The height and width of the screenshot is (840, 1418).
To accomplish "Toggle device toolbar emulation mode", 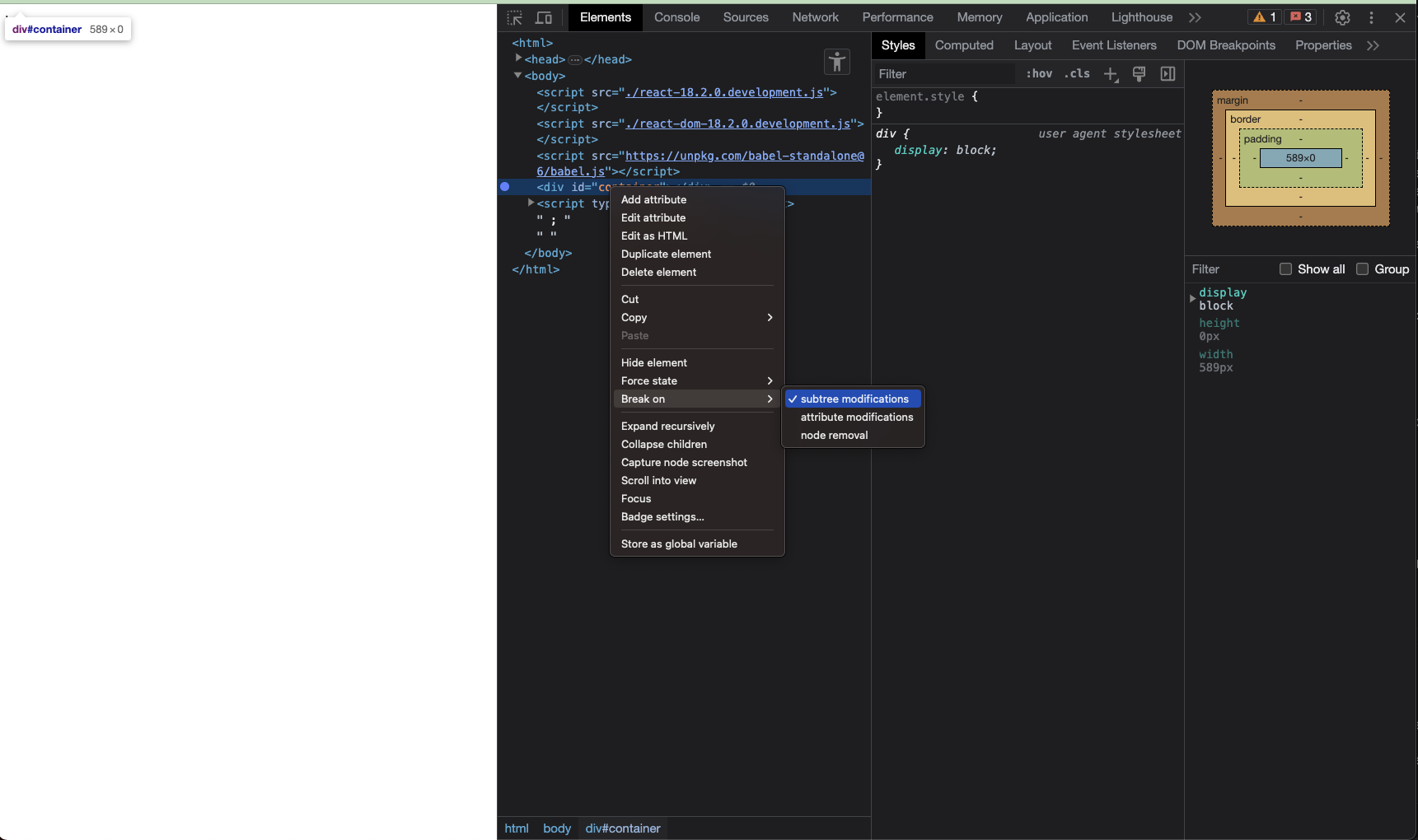I will pos(544,17).
